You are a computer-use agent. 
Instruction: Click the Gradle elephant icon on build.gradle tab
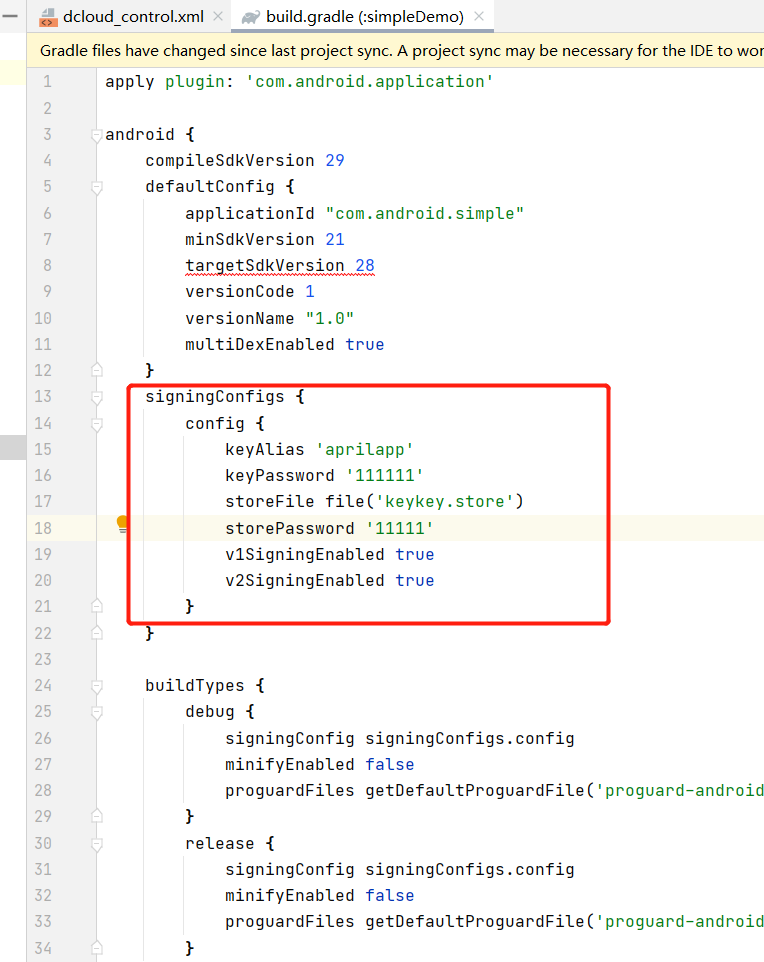pos(250,17)
